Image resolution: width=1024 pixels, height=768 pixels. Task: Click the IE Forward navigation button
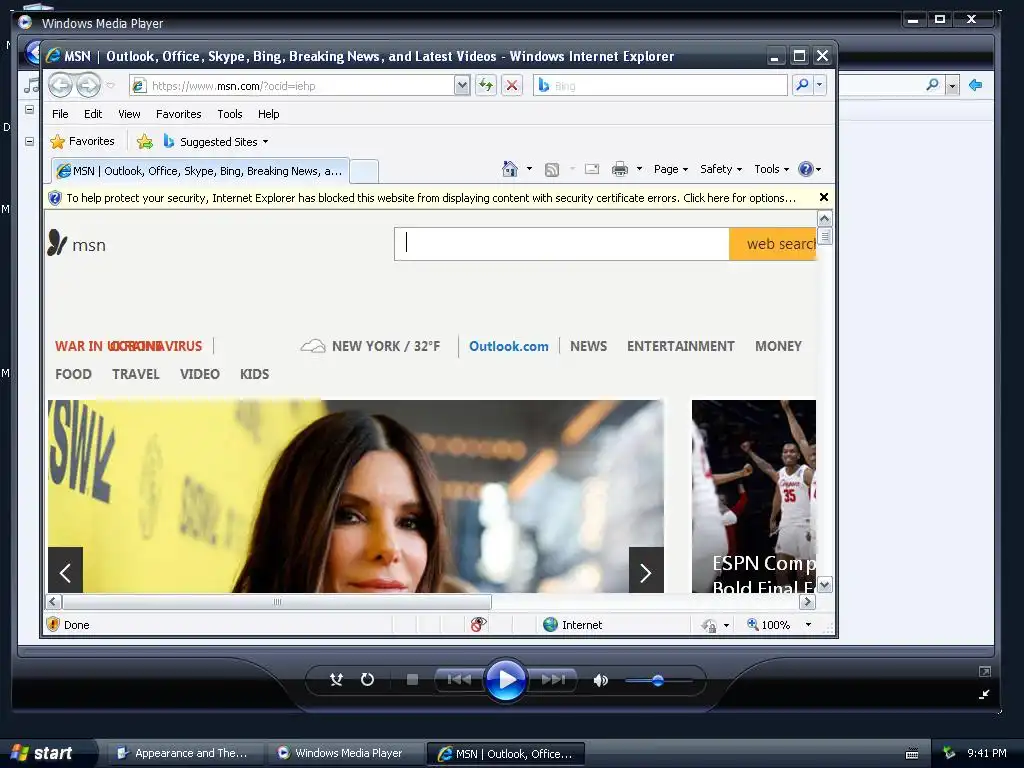(x=88, y=85)
